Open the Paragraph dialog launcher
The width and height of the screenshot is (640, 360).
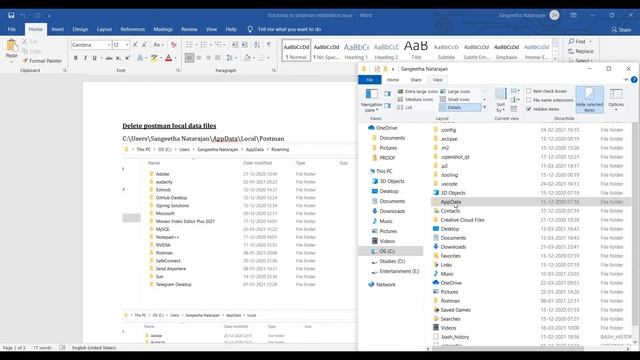[274, 71]
